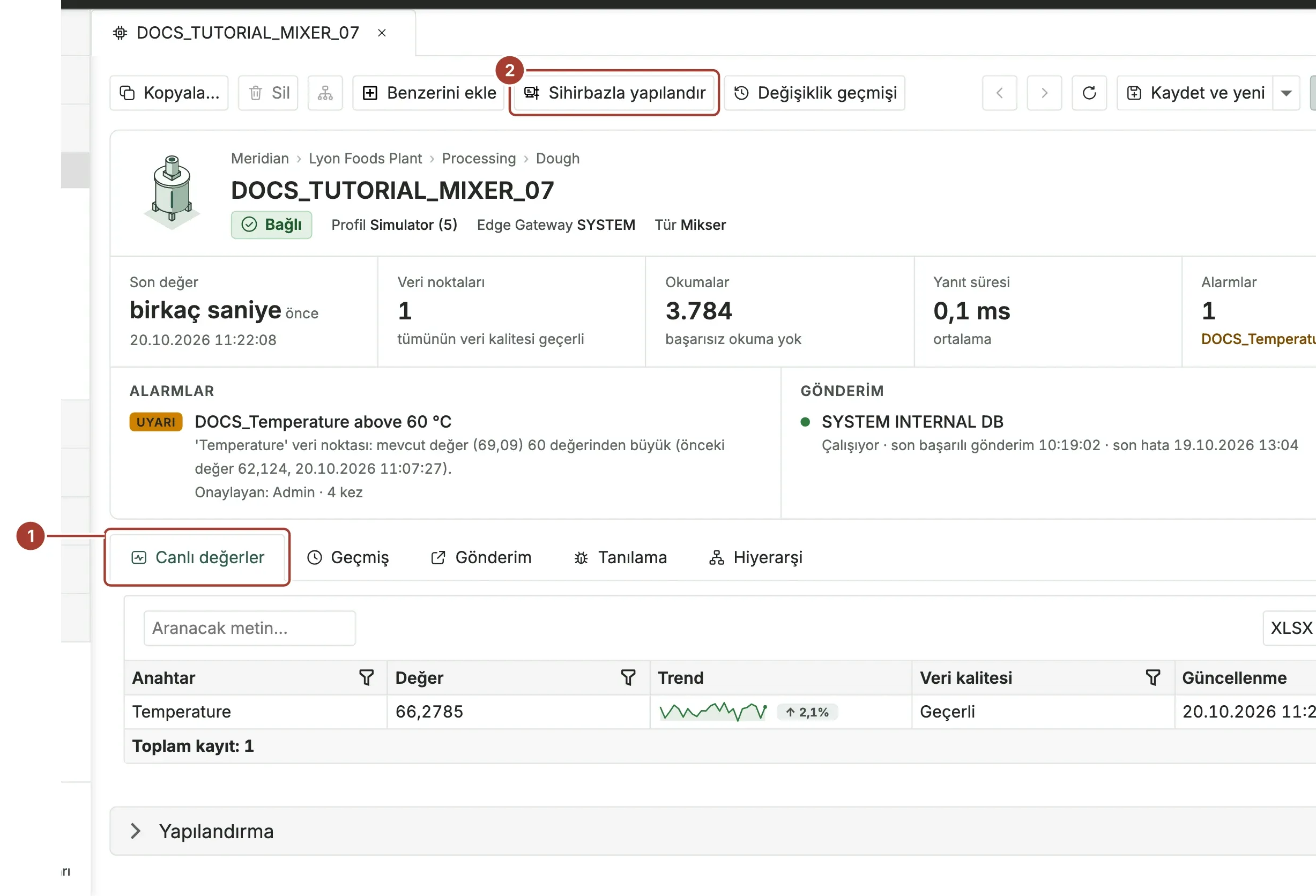The image size is (1316, 896).
Task: Open the Geçmiş tab
Action: [348, 557]
